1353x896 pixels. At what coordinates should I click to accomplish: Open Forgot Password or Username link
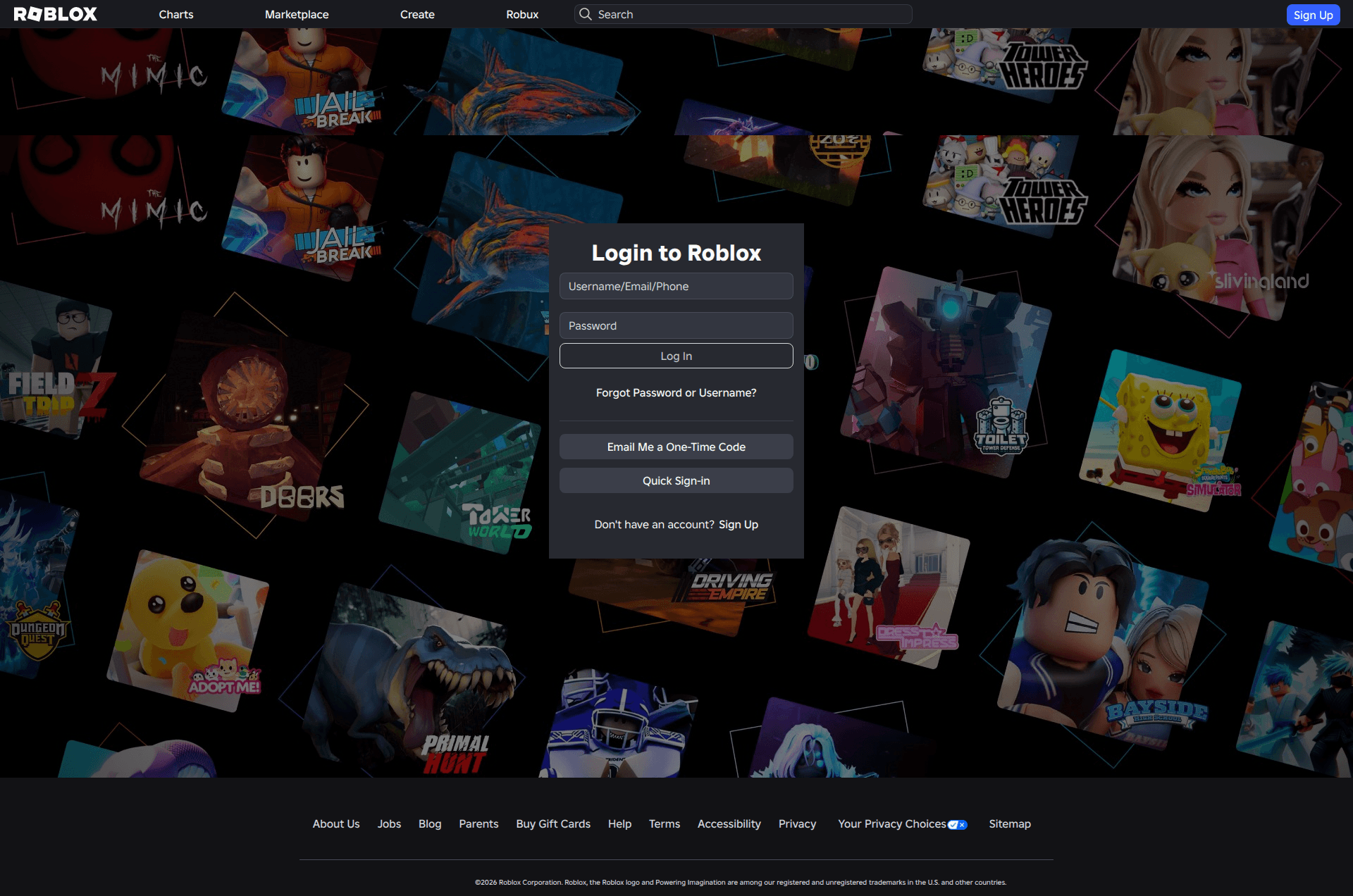coord(676,392)
